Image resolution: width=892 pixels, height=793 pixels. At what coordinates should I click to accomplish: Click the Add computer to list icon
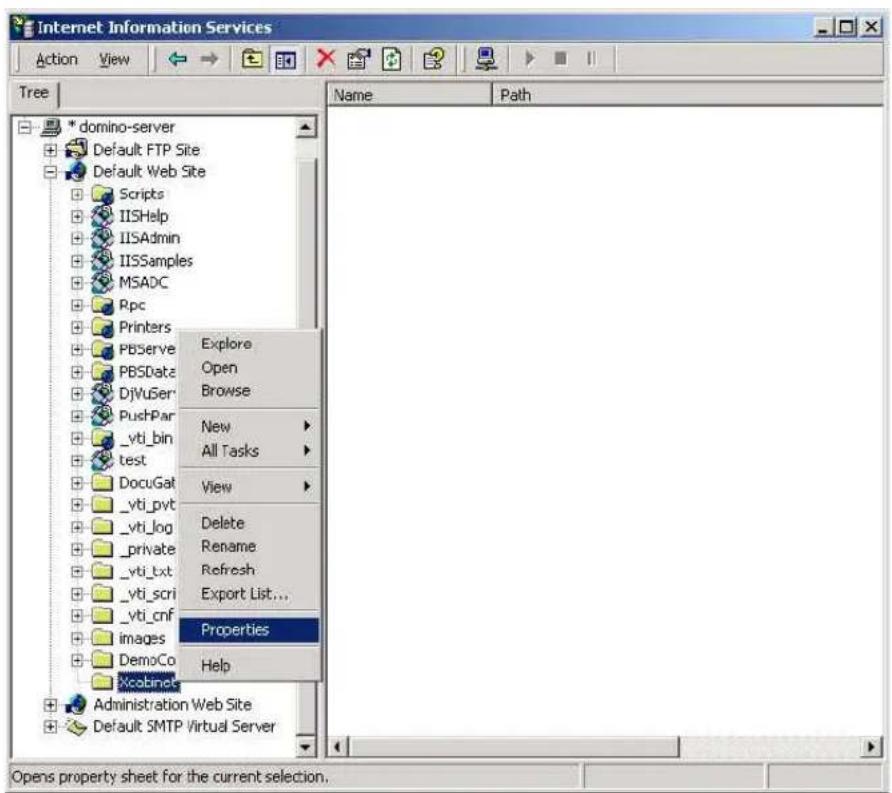pyautogui.click(x=486, y=59)
